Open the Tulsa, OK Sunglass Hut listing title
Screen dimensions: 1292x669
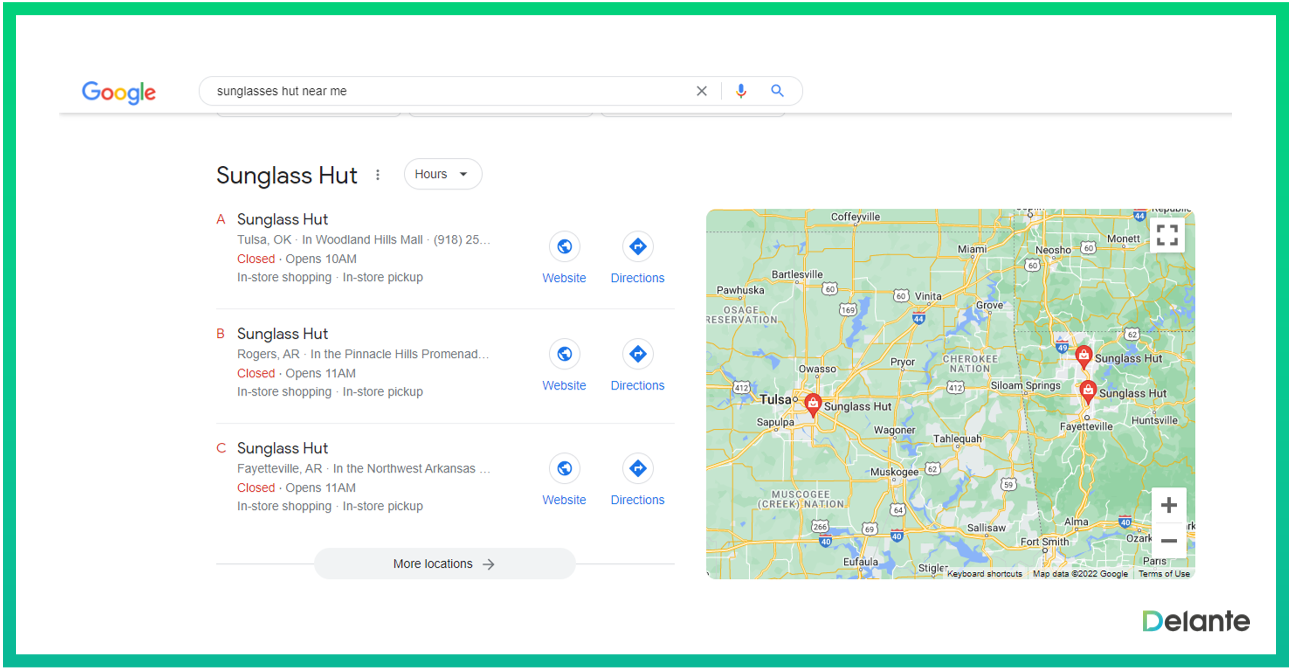click(x=282, y=220)
